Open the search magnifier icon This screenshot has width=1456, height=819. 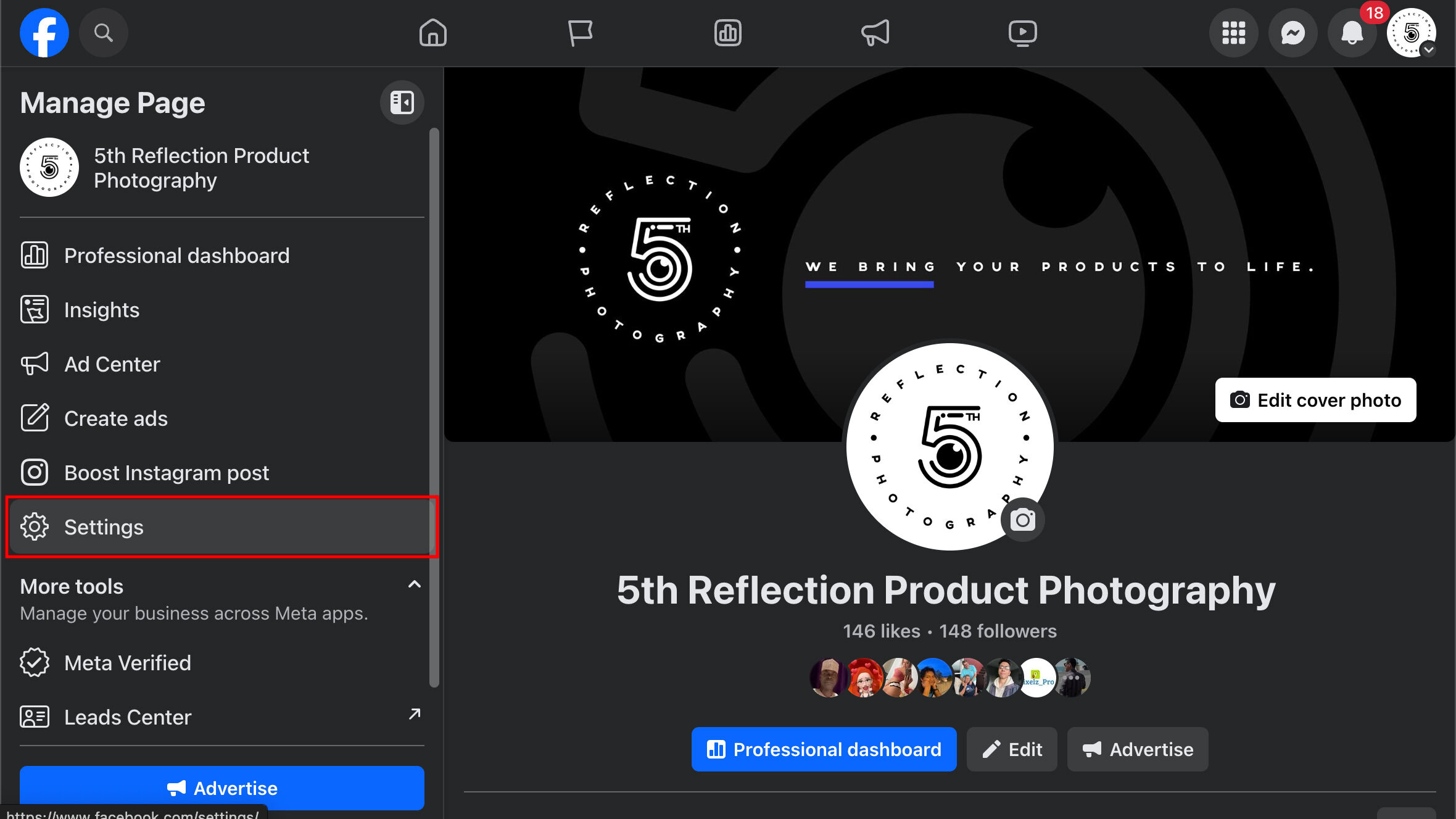(x=103, y=33)
